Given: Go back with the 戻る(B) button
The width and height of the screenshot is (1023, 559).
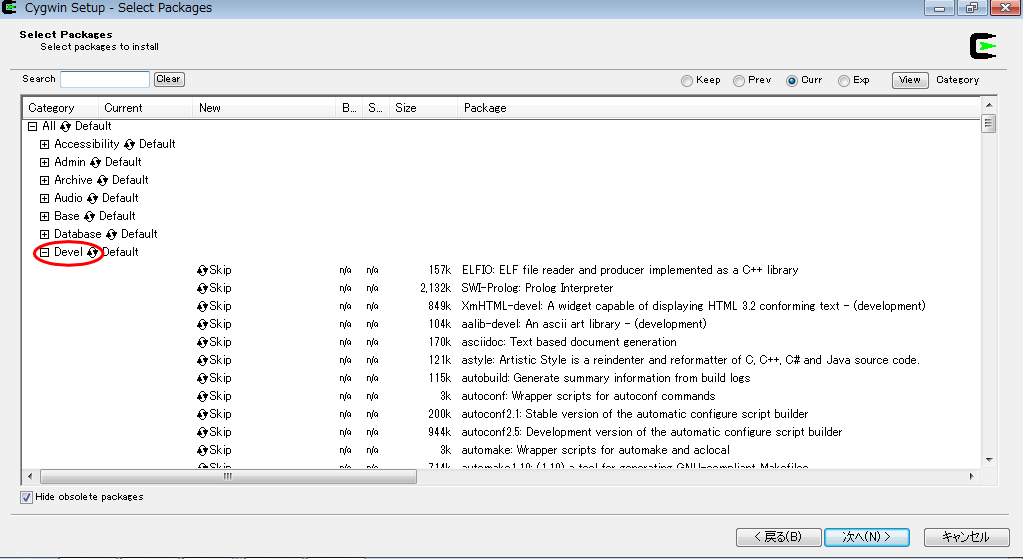Looking at the screenshot, I should (x=778, y=537).
